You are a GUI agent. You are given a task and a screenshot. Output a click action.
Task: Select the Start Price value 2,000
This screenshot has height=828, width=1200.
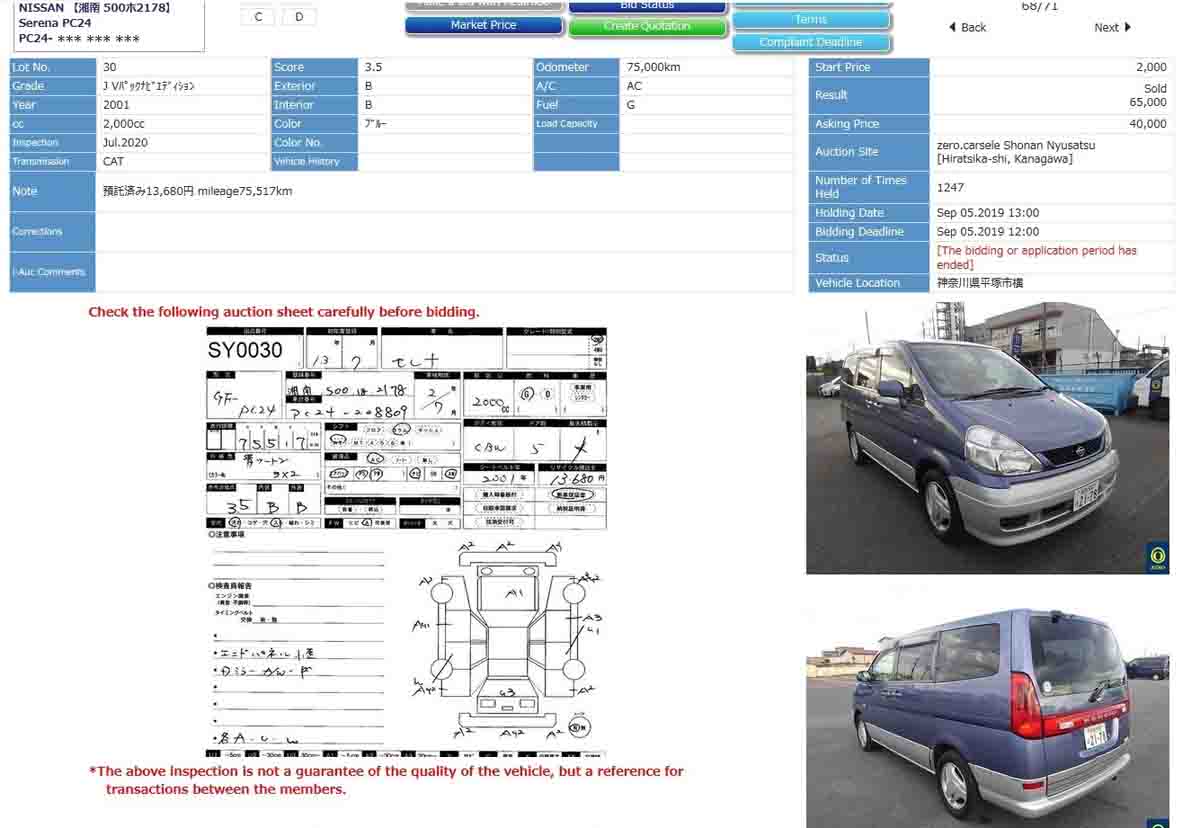pos(1151,67)
